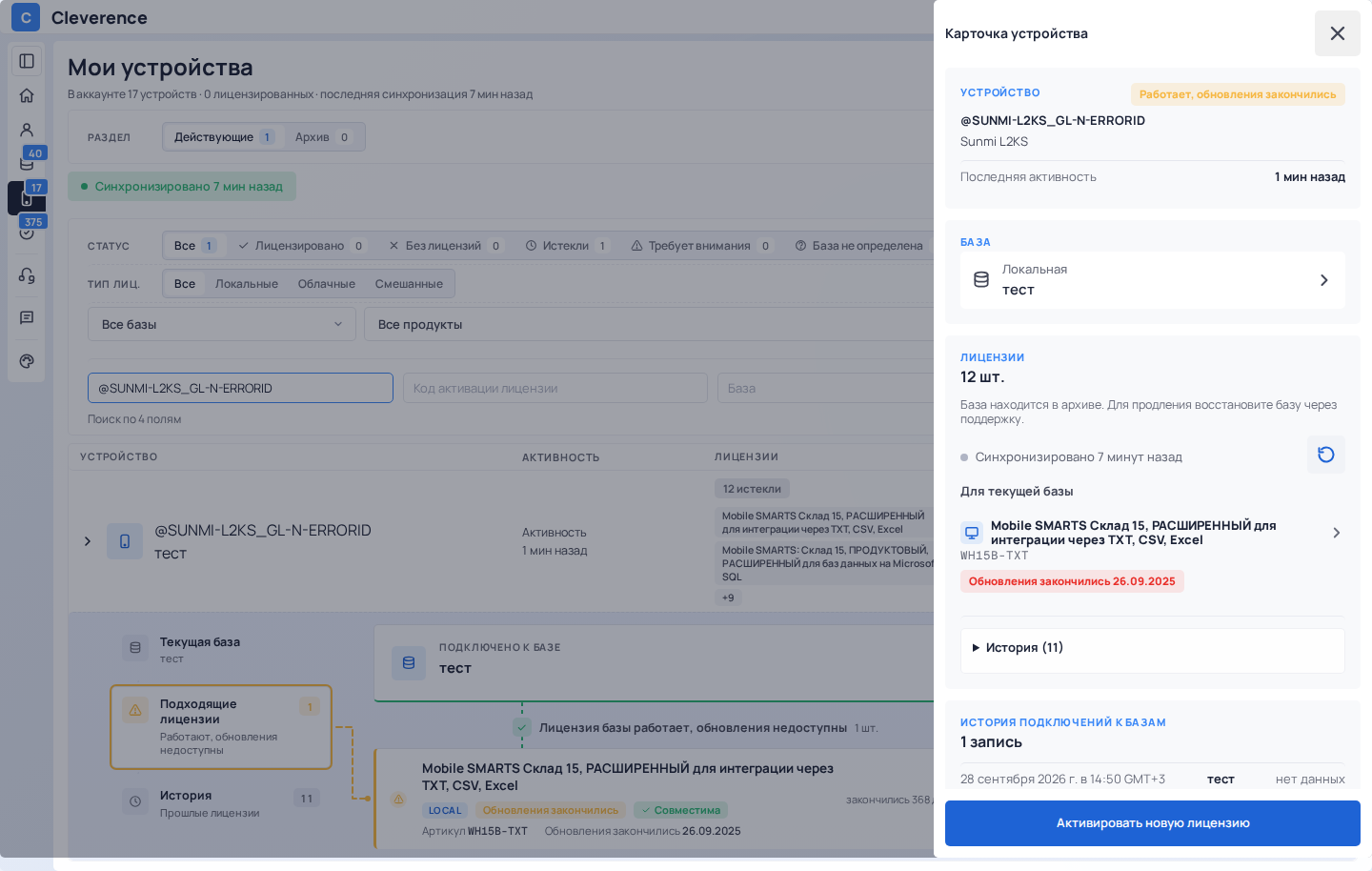Select the Все status filter

click(x=194, y=246)
